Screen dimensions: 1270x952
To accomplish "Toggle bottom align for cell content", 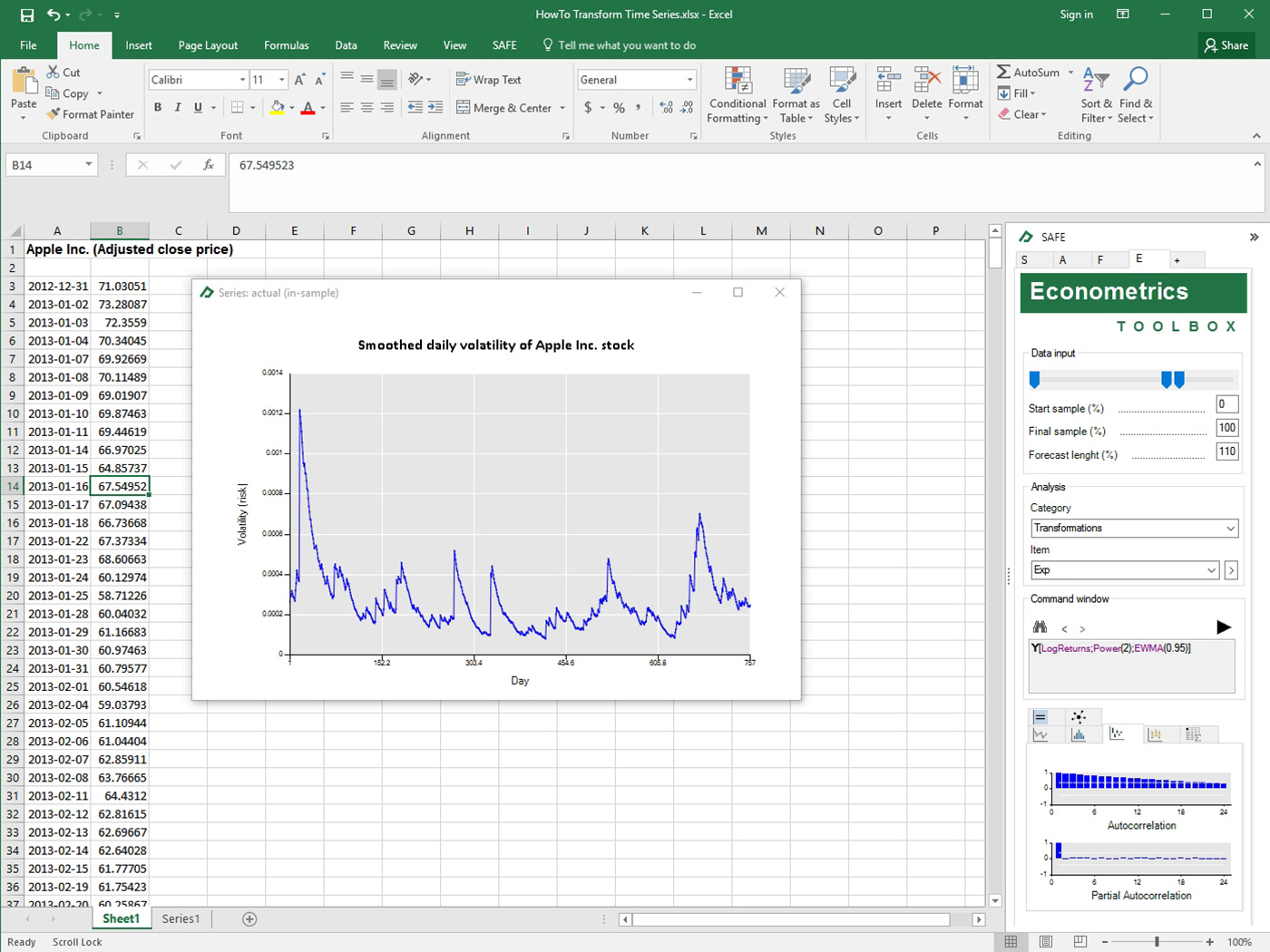I will (x=387, y=80).
